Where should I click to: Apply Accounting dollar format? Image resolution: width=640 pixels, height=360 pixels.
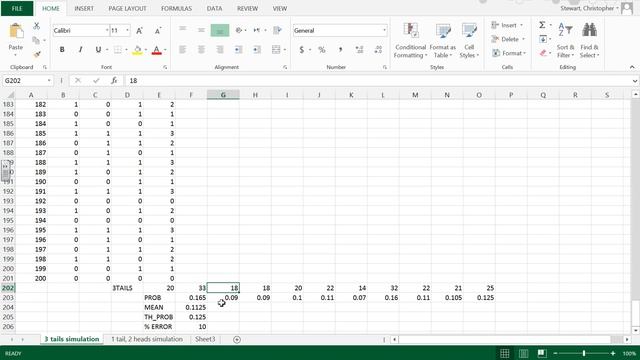(302, 50)
